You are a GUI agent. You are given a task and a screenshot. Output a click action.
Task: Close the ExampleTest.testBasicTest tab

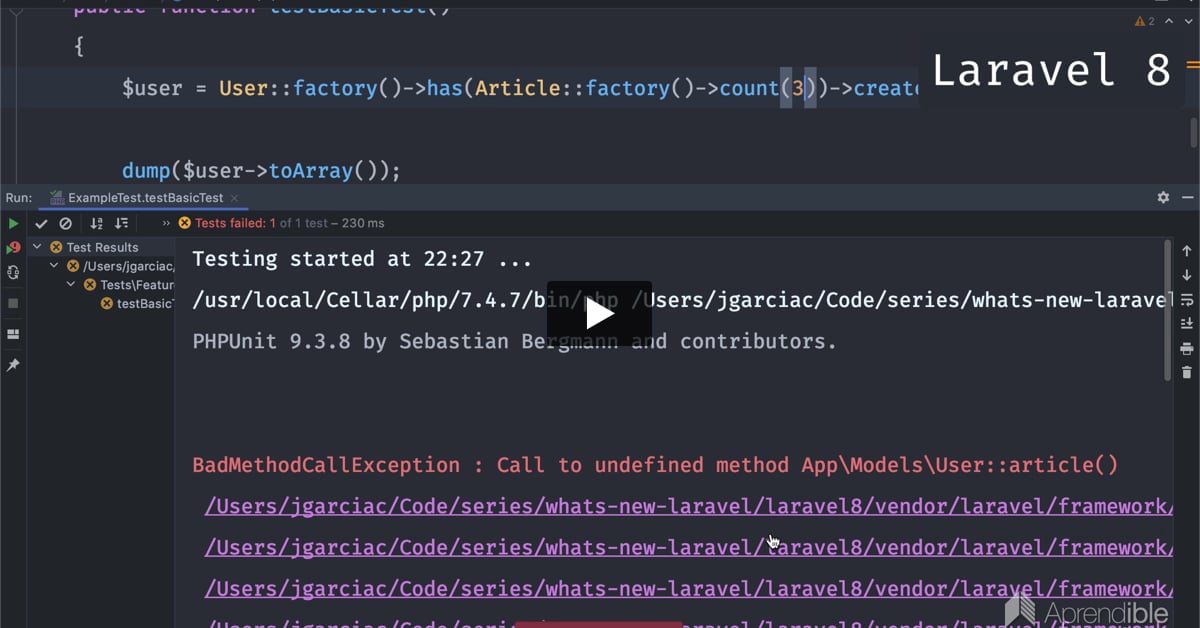234,198
